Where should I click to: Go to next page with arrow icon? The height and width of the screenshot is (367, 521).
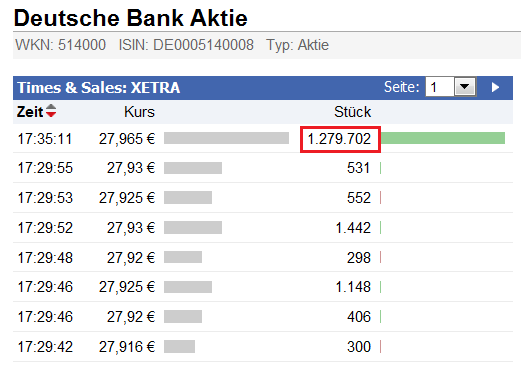click(x=495, y=87)
